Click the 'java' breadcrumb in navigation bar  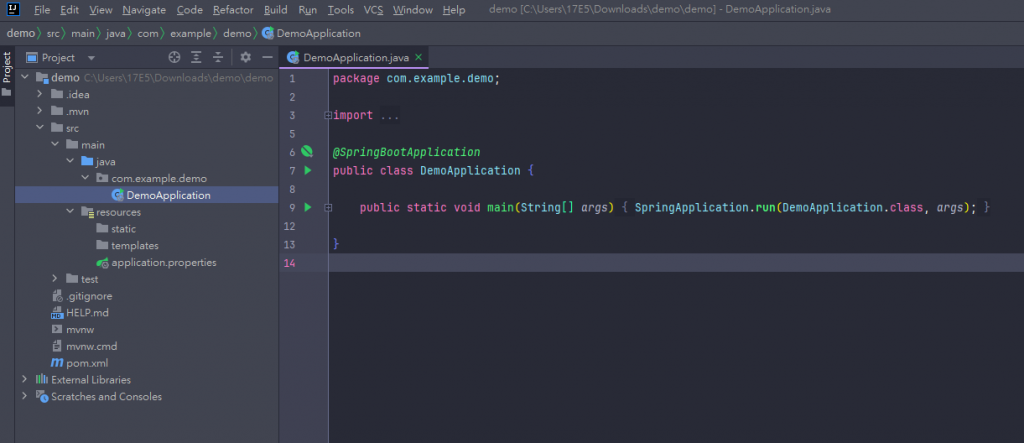coord(116,33)
